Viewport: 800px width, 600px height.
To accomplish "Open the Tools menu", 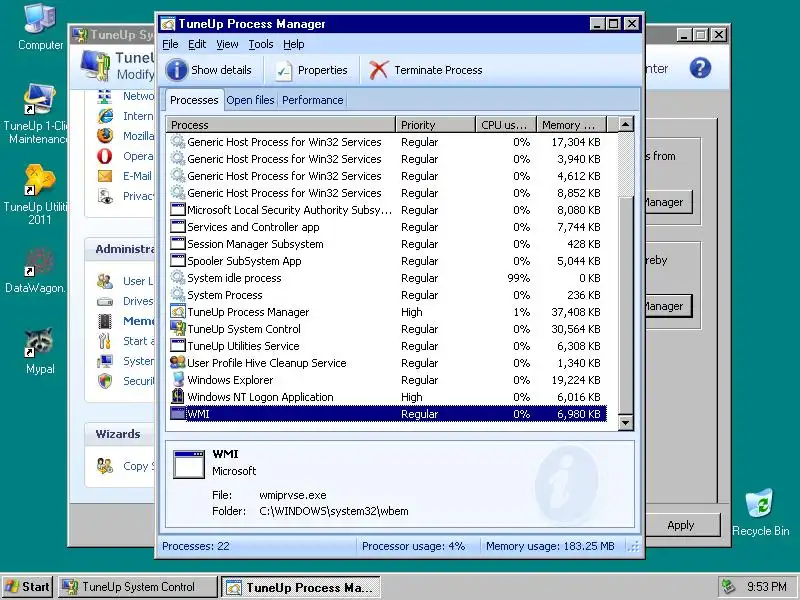I will (x=261, y=44).
